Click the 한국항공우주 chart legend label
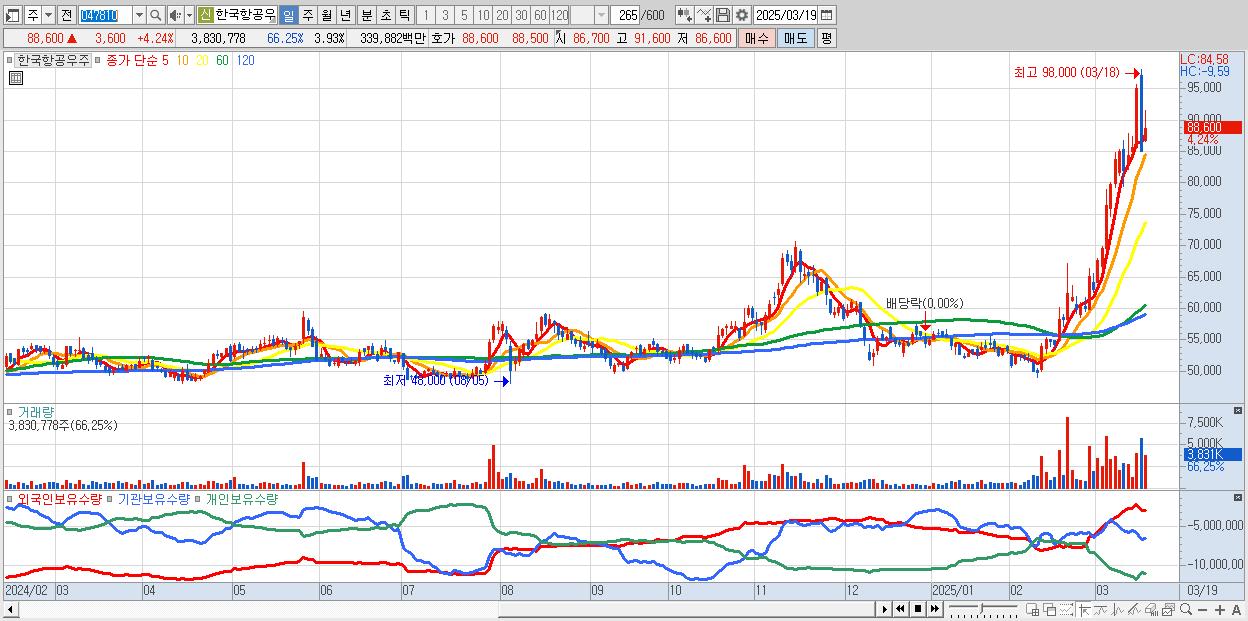The image size is (1248, 621). [52, 60]
